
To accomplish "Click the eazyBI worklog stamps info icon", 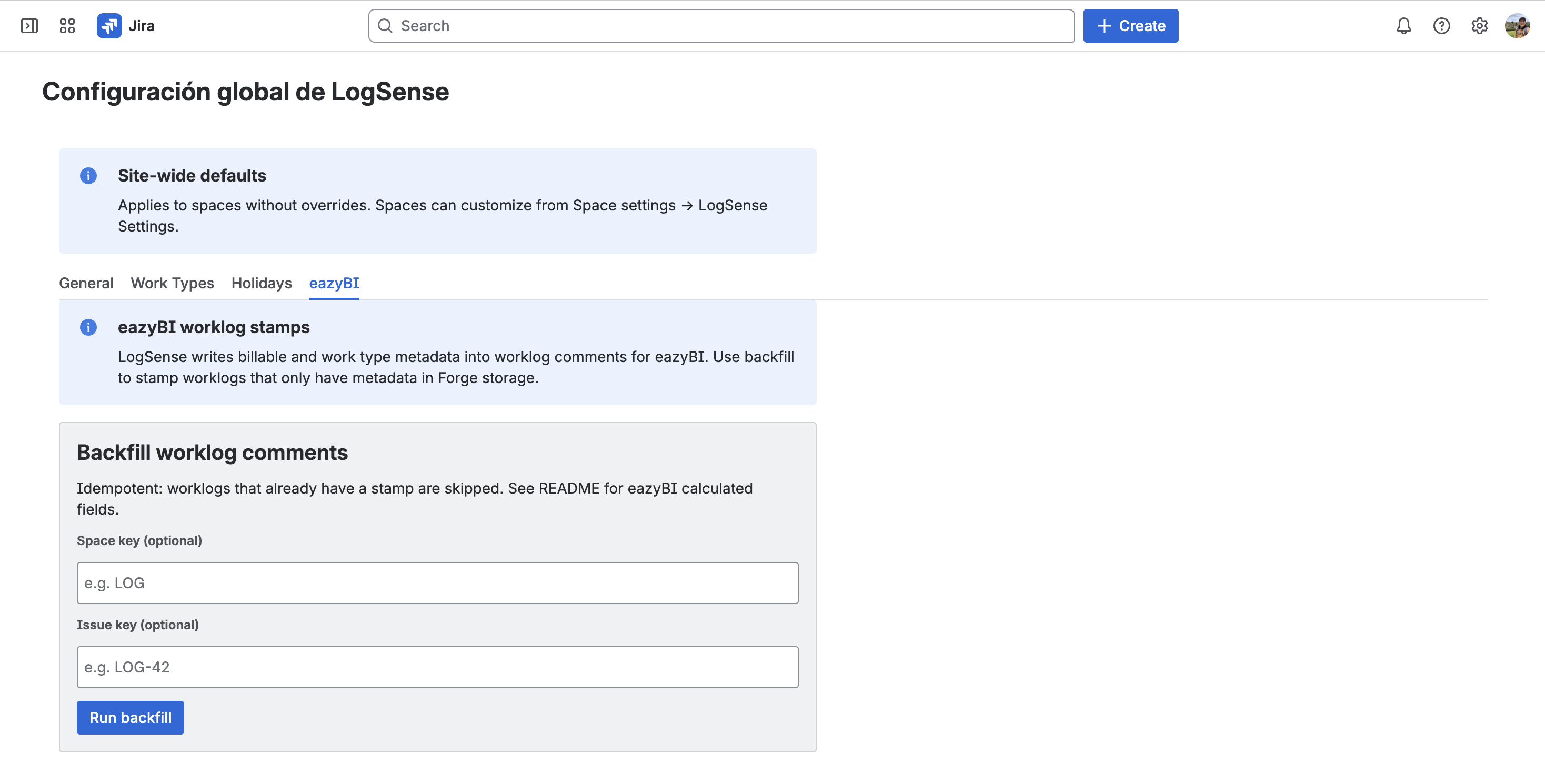I will (x=88, y=327).
